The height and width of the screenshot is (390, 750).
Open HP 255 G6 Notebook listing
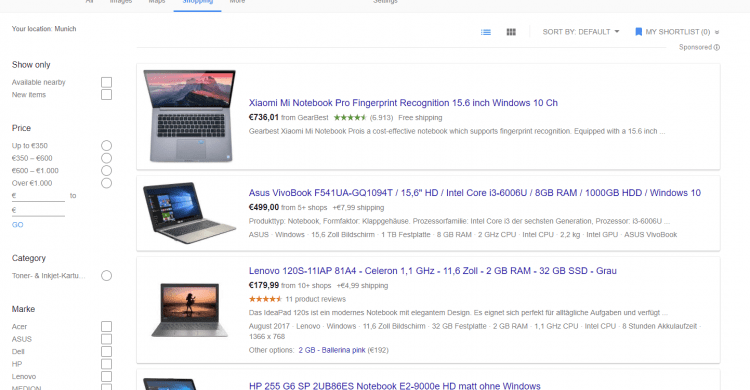click(x=395, y=386)
